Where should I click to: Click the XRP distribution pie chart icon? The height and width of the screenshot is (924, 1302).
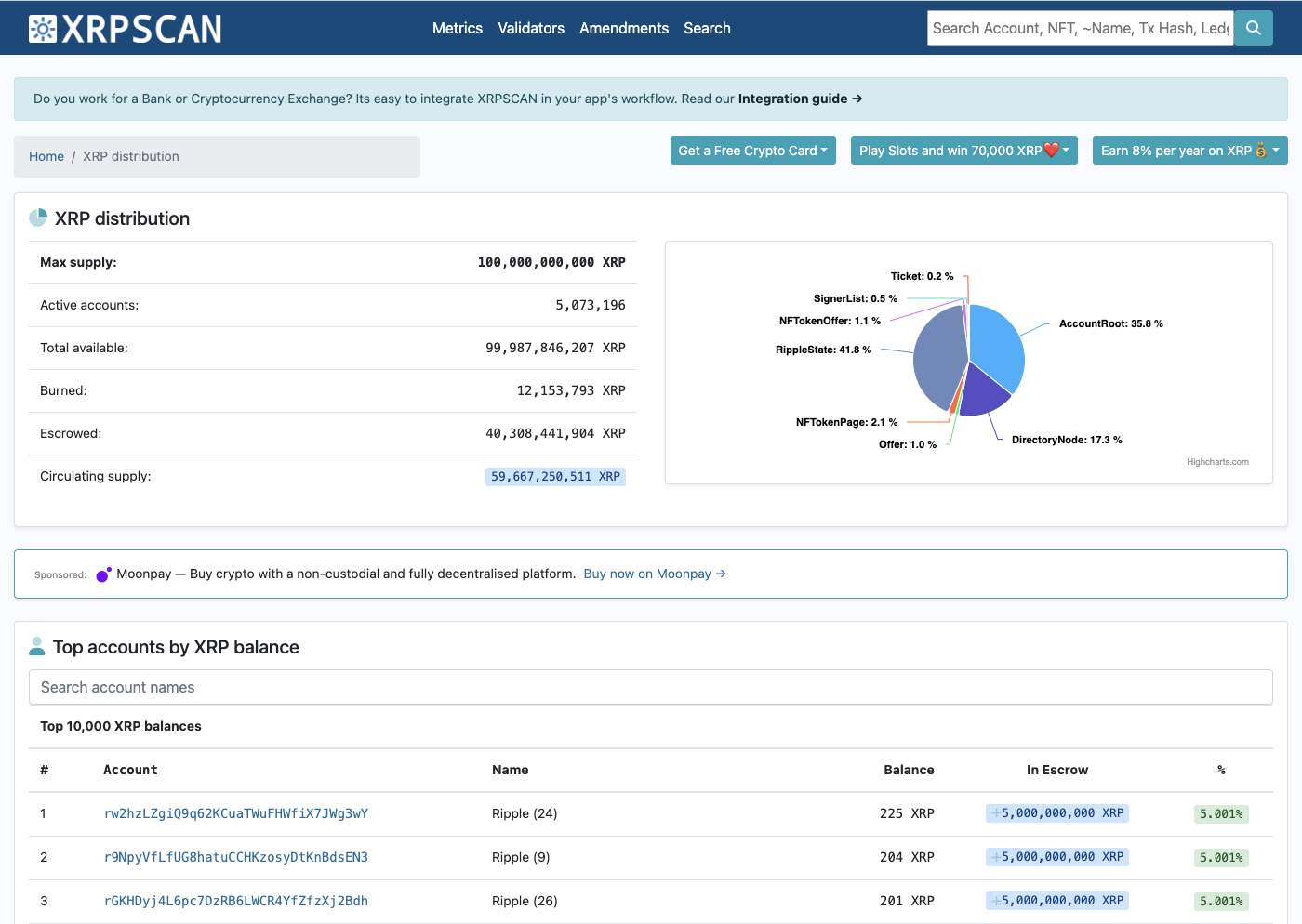click(38, 218)
